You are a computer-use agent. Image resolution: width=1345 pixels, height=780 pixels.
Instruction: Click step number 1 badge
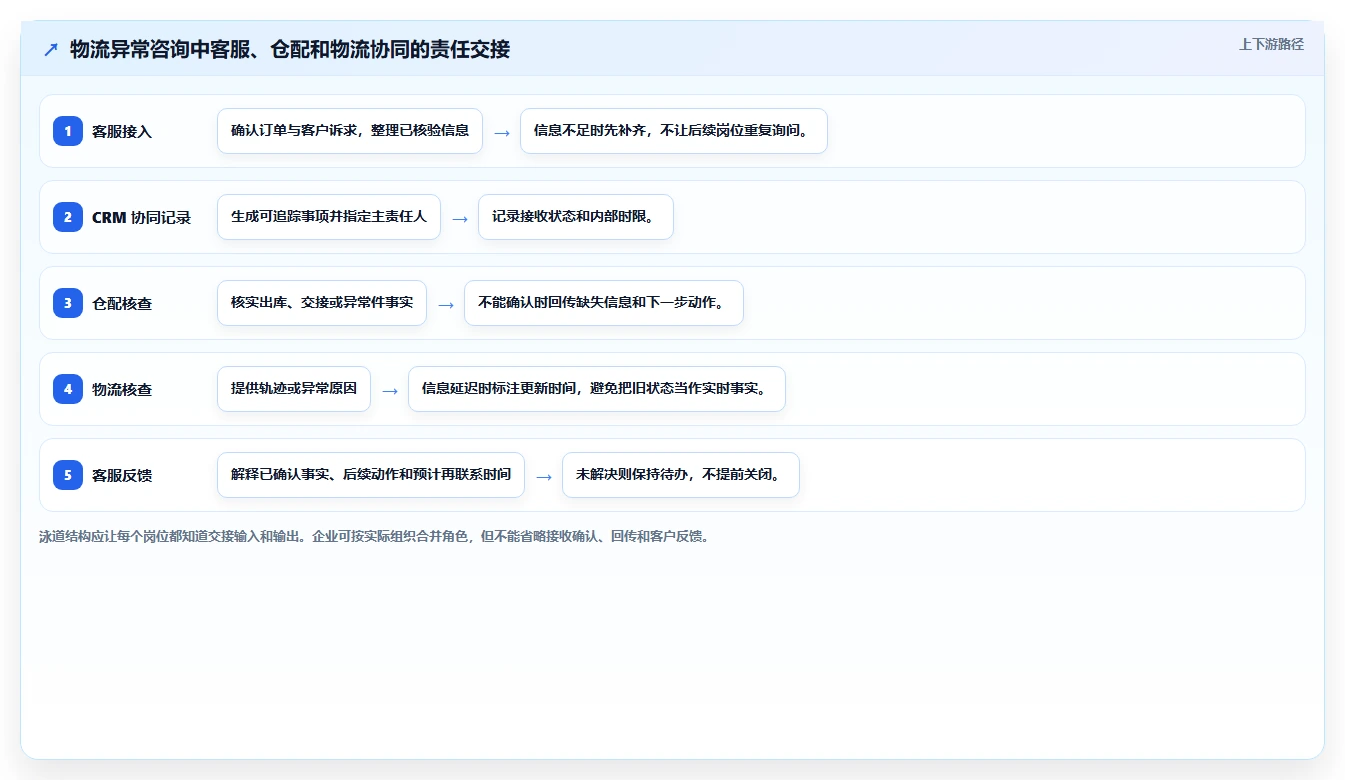pos(68,130)
